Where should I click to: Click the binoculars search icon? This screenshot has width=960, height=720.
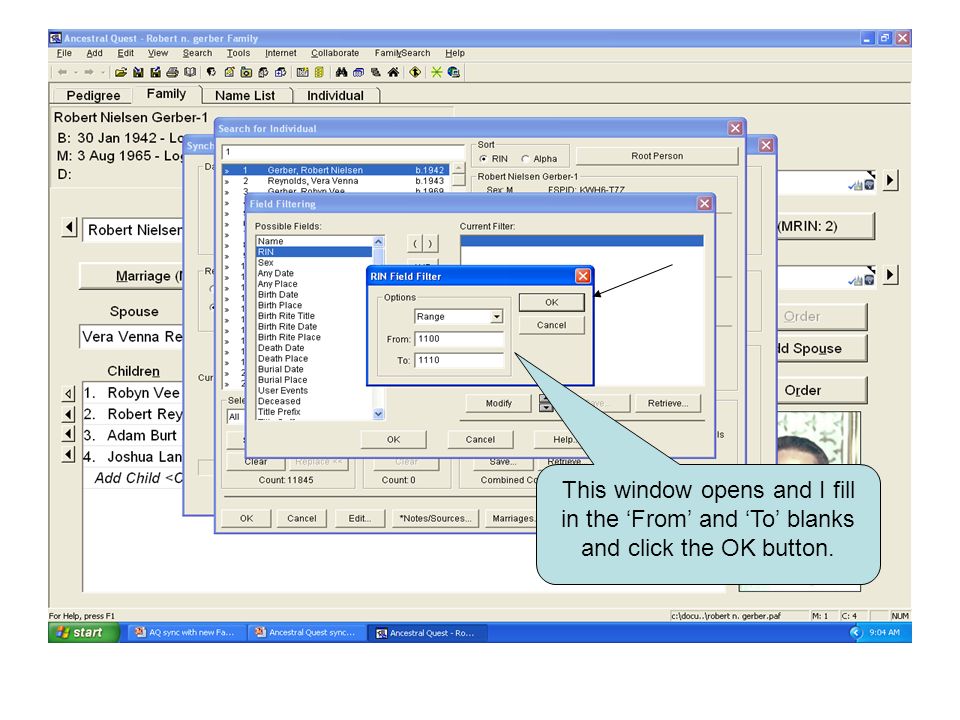[x=341, y=72]
